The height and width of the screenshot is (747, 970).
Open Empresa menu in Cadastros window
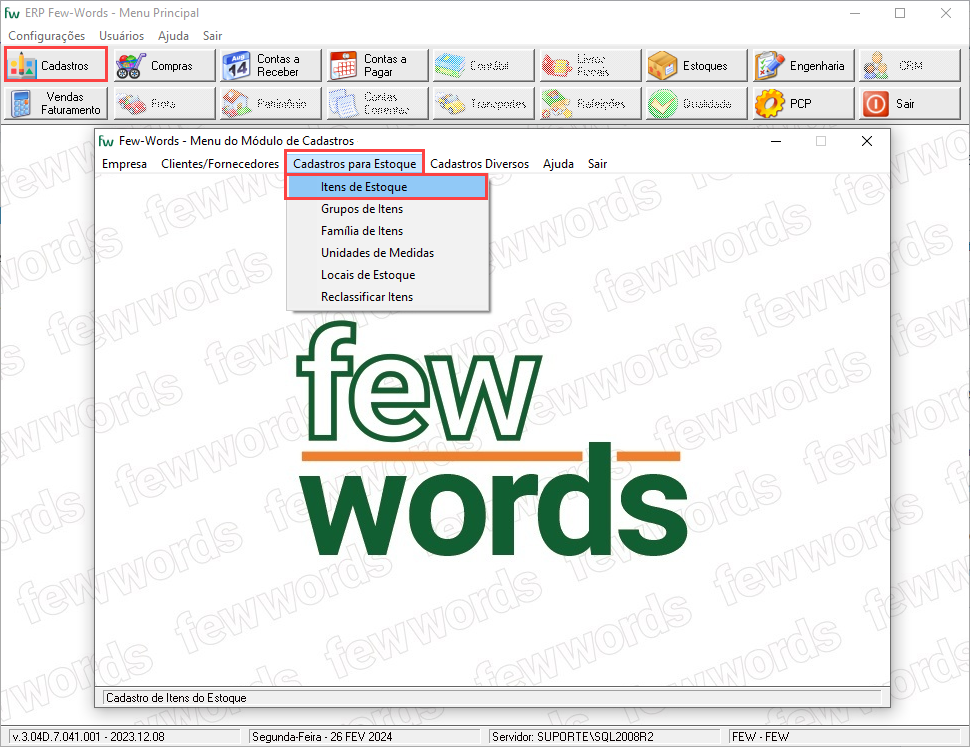(x=124, y=164)
